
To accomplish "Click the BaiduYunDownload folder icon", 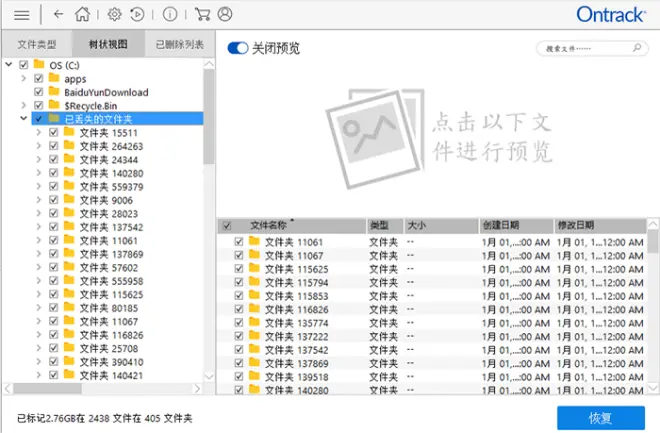I will pos(54,91).
